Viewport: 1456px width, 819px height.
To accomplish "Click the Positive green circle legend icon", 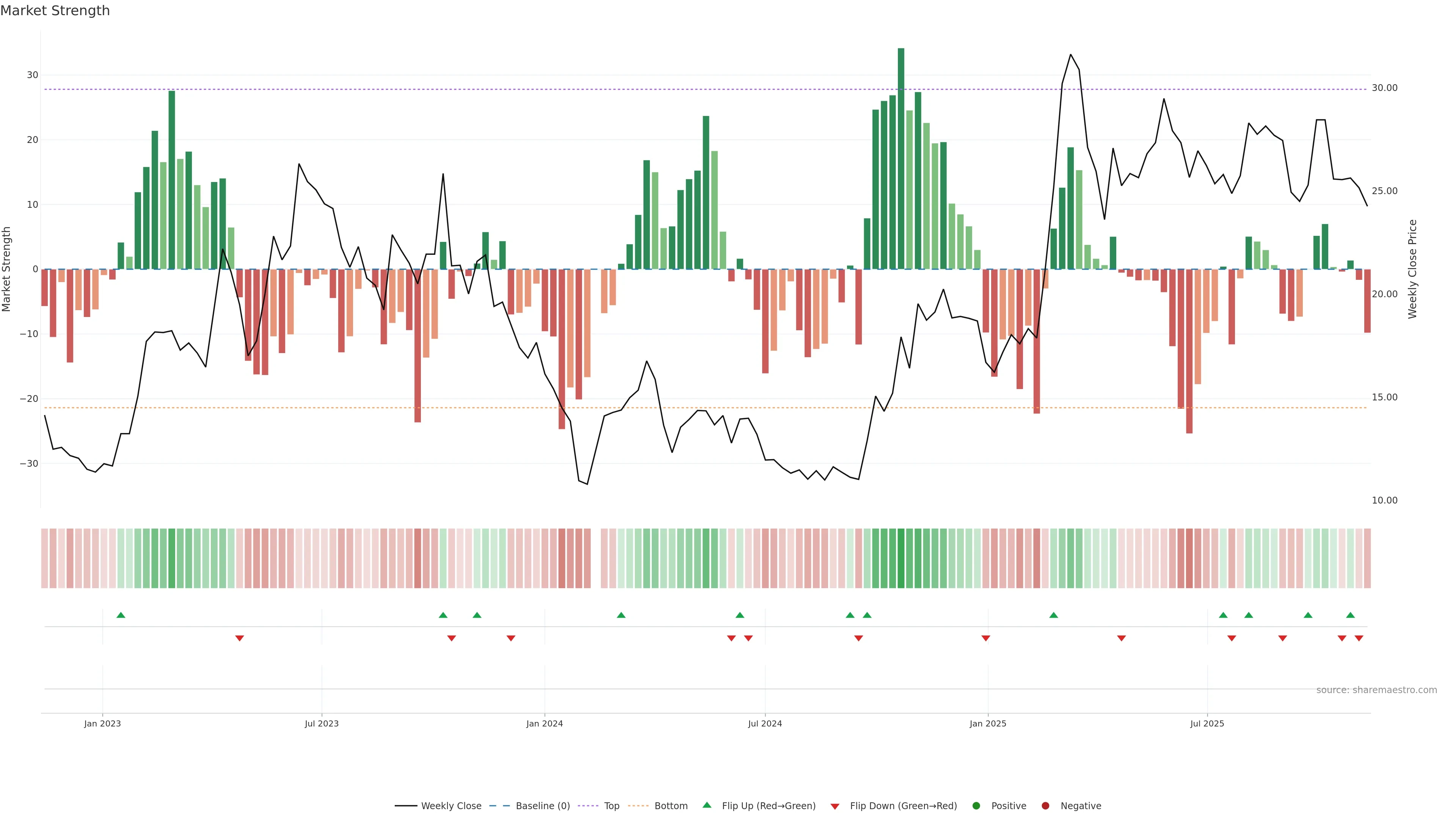I will click(x=976, y=806).
